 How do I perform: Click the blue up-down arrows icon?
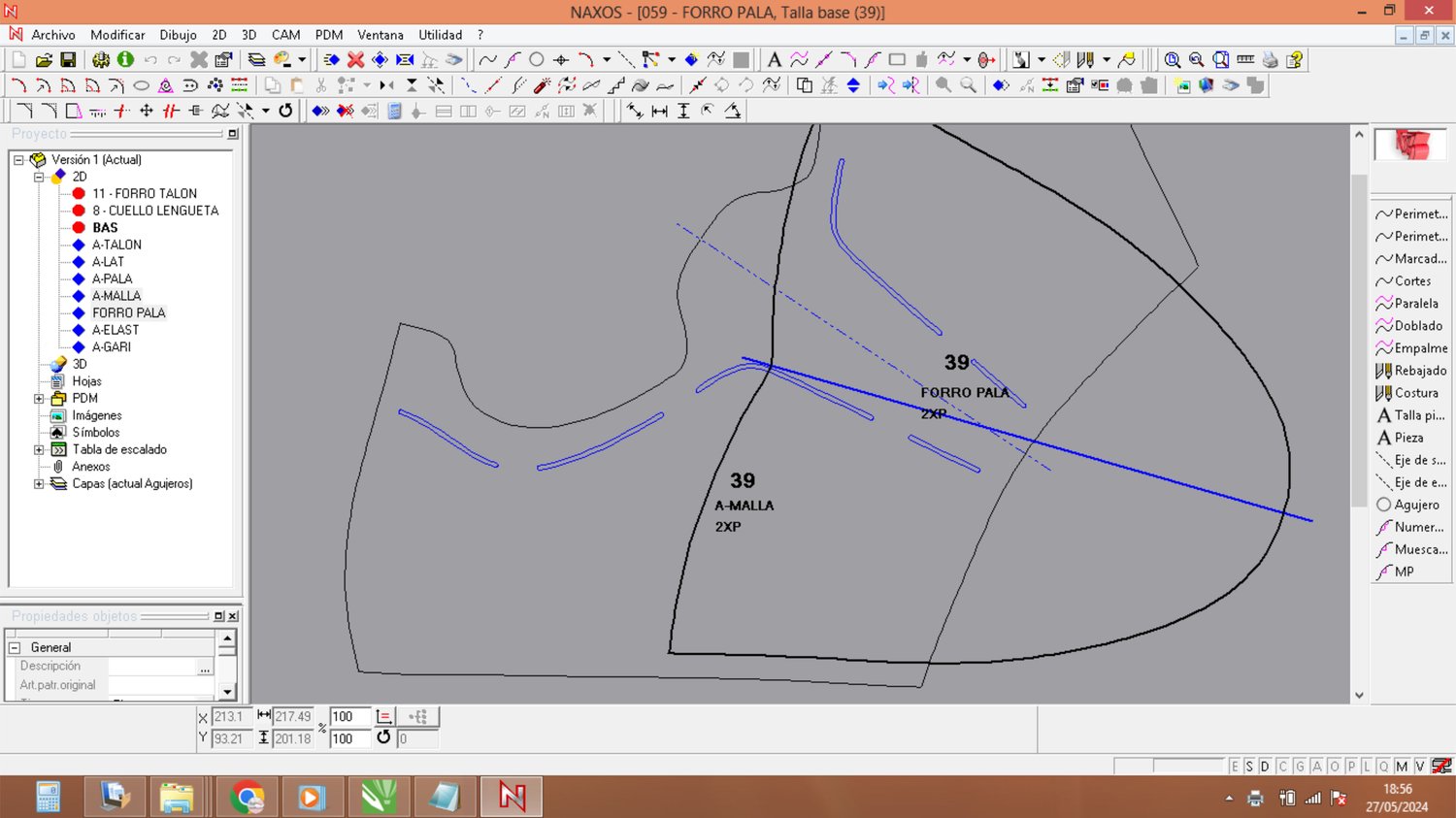pyautogui.click(x=853, y=85)
